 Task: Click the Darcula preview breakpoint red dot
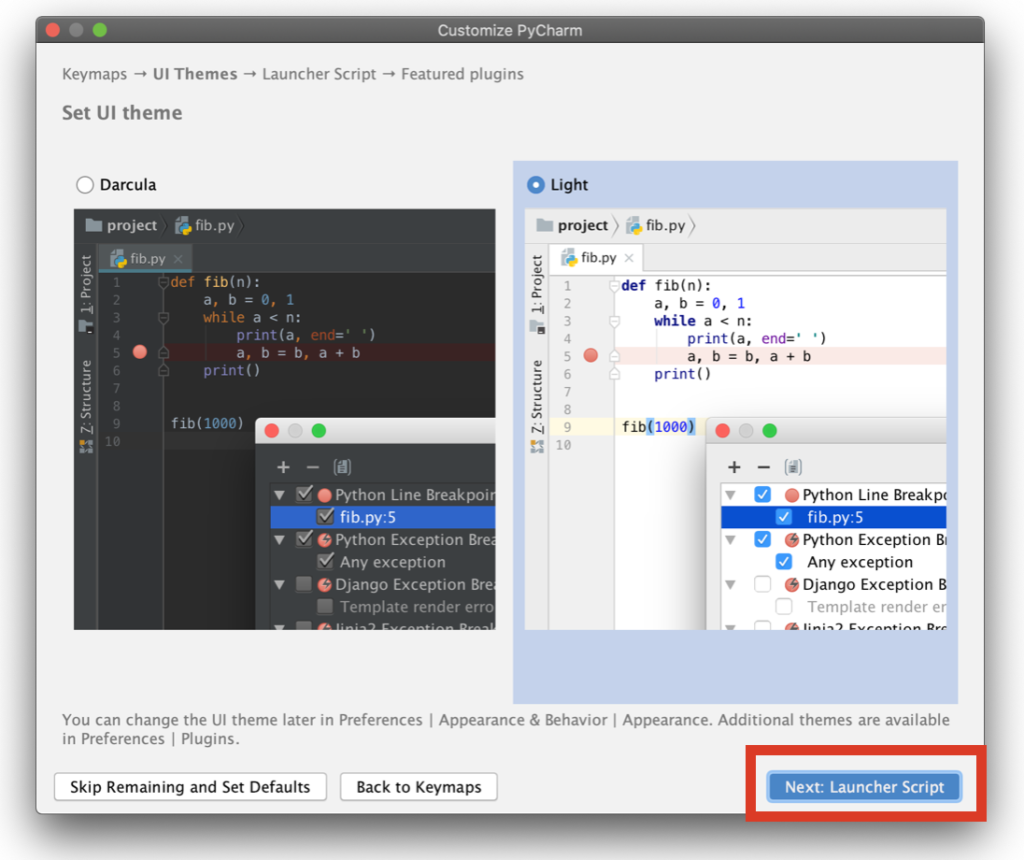(x=139, y=352)
